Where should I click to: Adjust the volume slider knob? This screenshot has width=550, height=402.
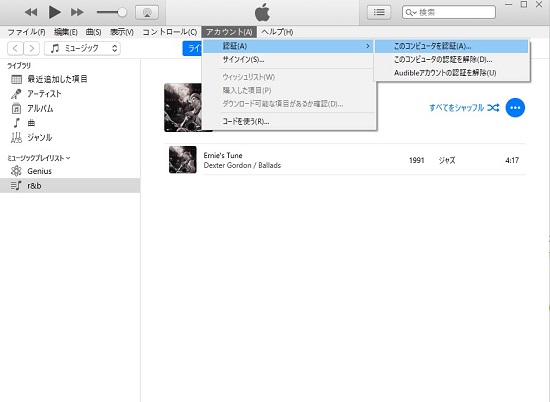pos(122,12)
